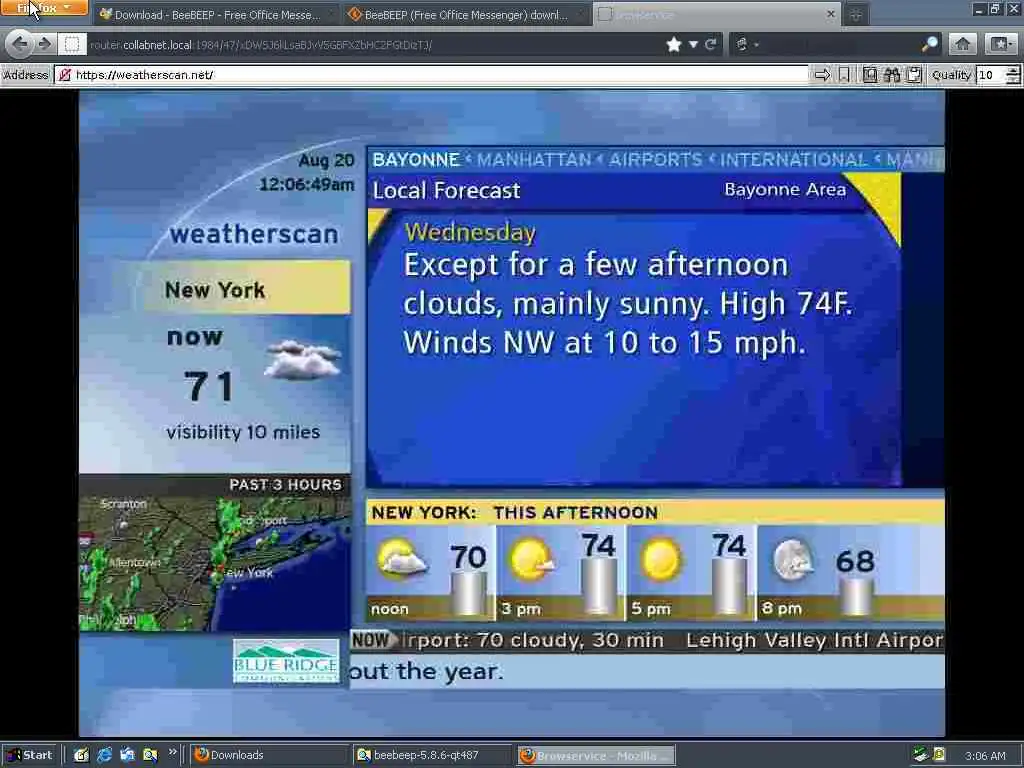Click the 'Local Forecast' heading
Image resolution: width=1024 pixels, height=768 pixels.
point(447,191)
